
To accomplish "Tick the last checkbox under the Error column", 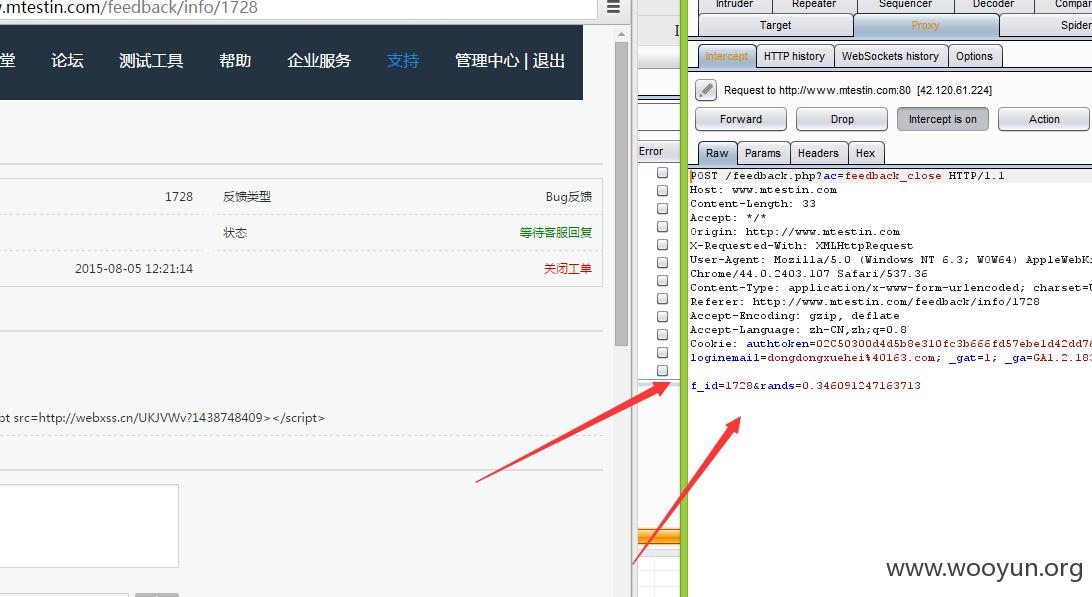I will [662, 371].
